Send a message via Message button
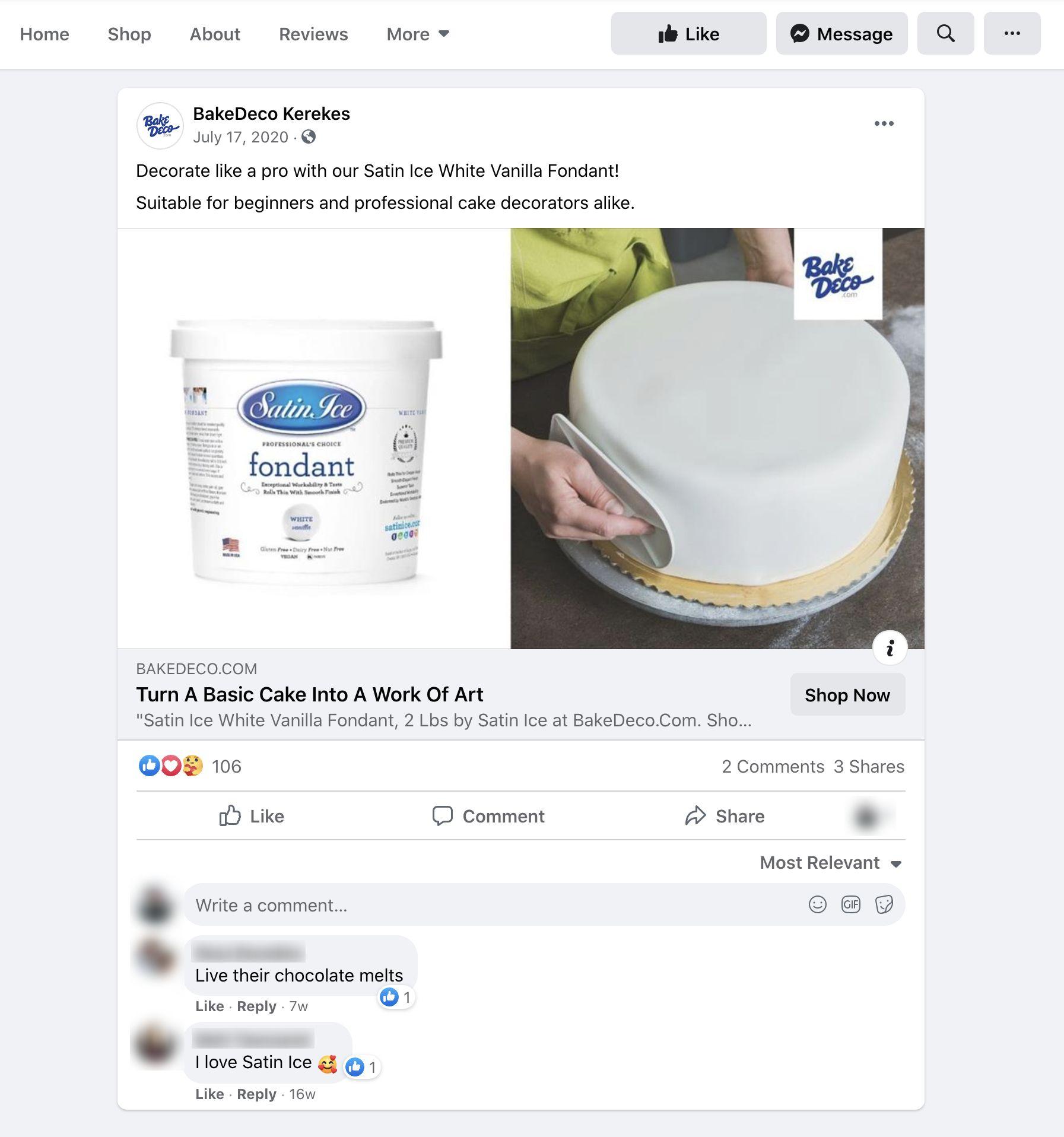 [x=841, y=33]
